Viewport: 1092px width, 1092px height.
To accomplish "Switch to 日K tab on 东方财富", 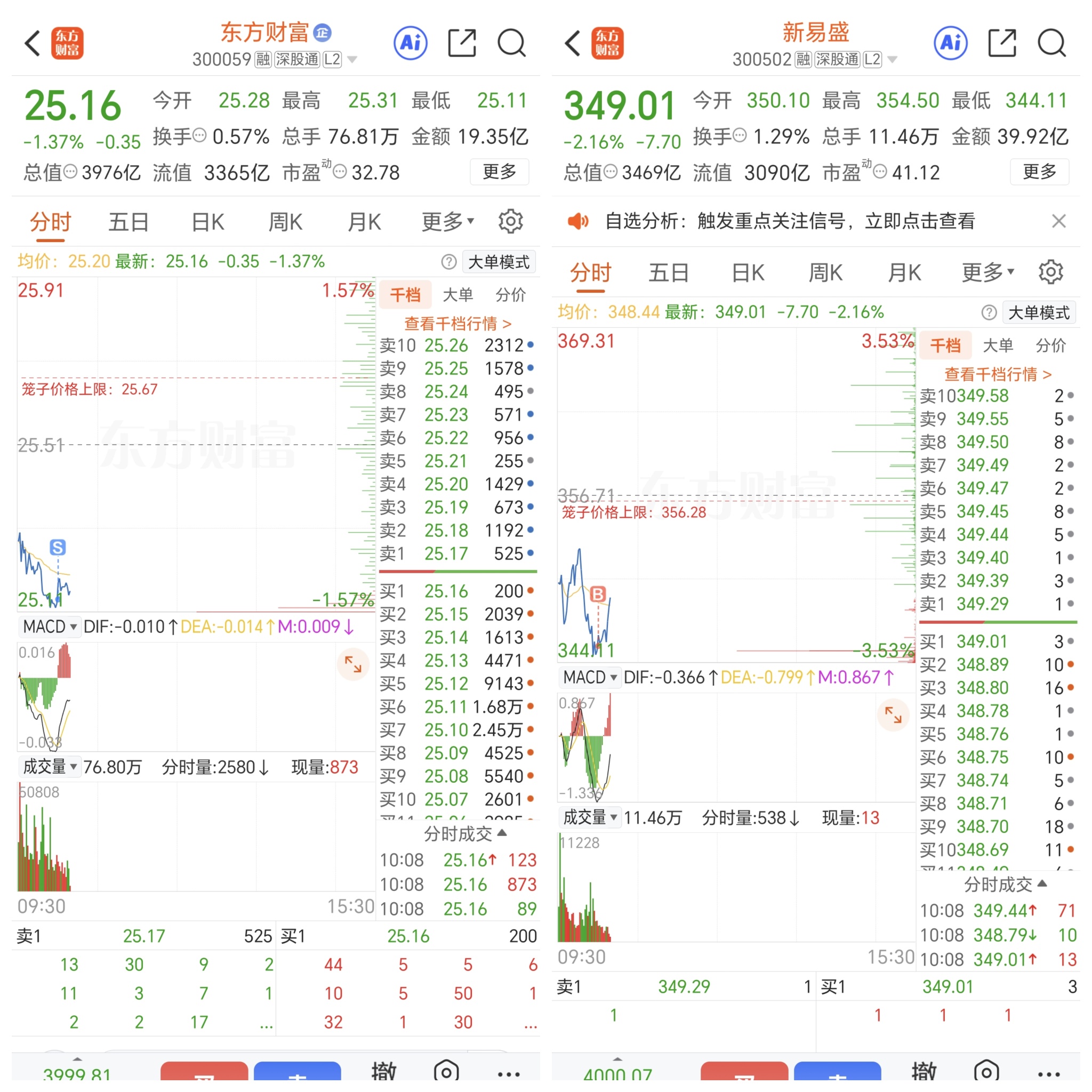I will (x=207, y=222).
